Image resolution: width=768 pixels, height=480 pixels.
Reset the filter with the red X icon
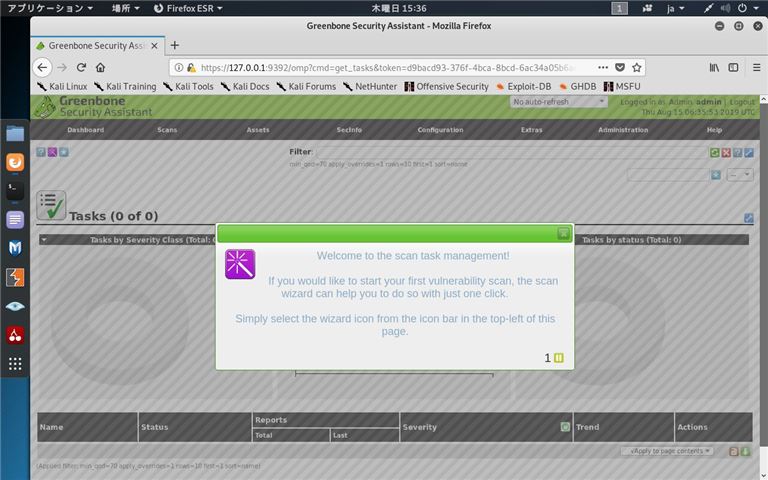tap(726, 153)
